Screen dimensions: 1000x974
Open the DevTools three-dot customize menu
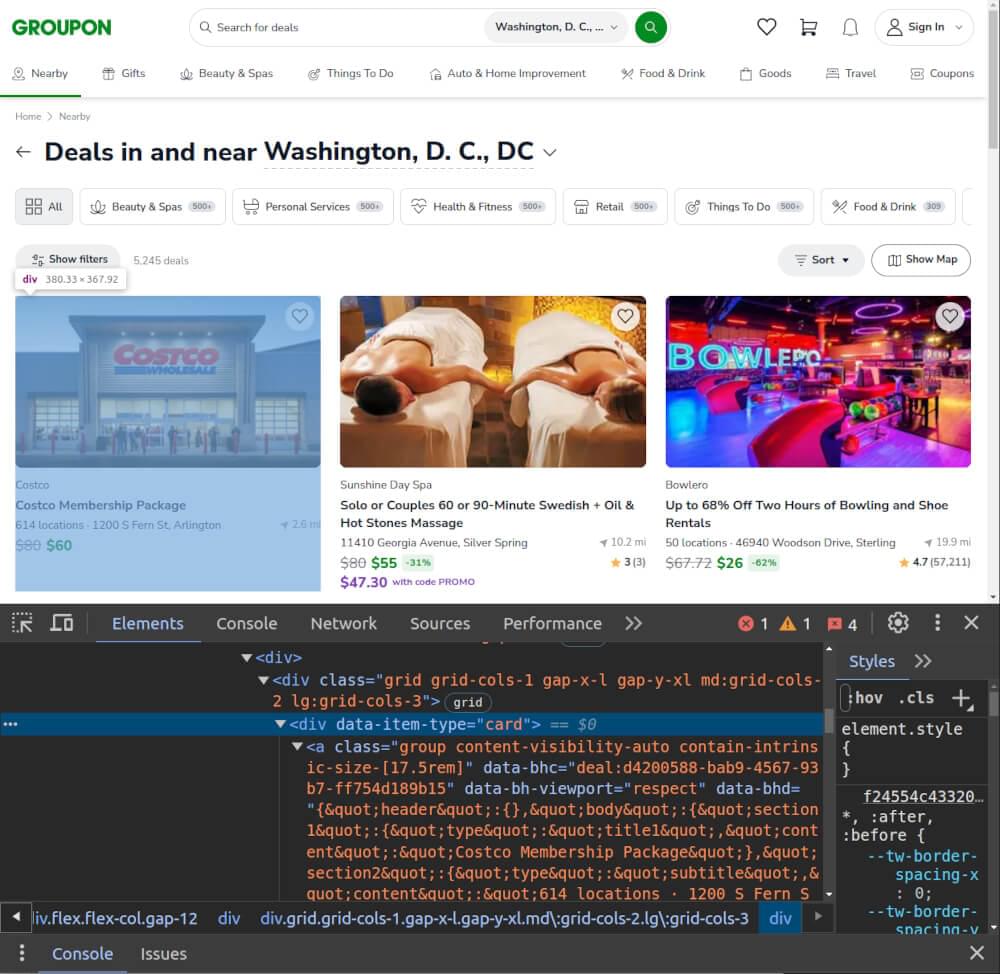pyautogui.click(x=937, y=622)
